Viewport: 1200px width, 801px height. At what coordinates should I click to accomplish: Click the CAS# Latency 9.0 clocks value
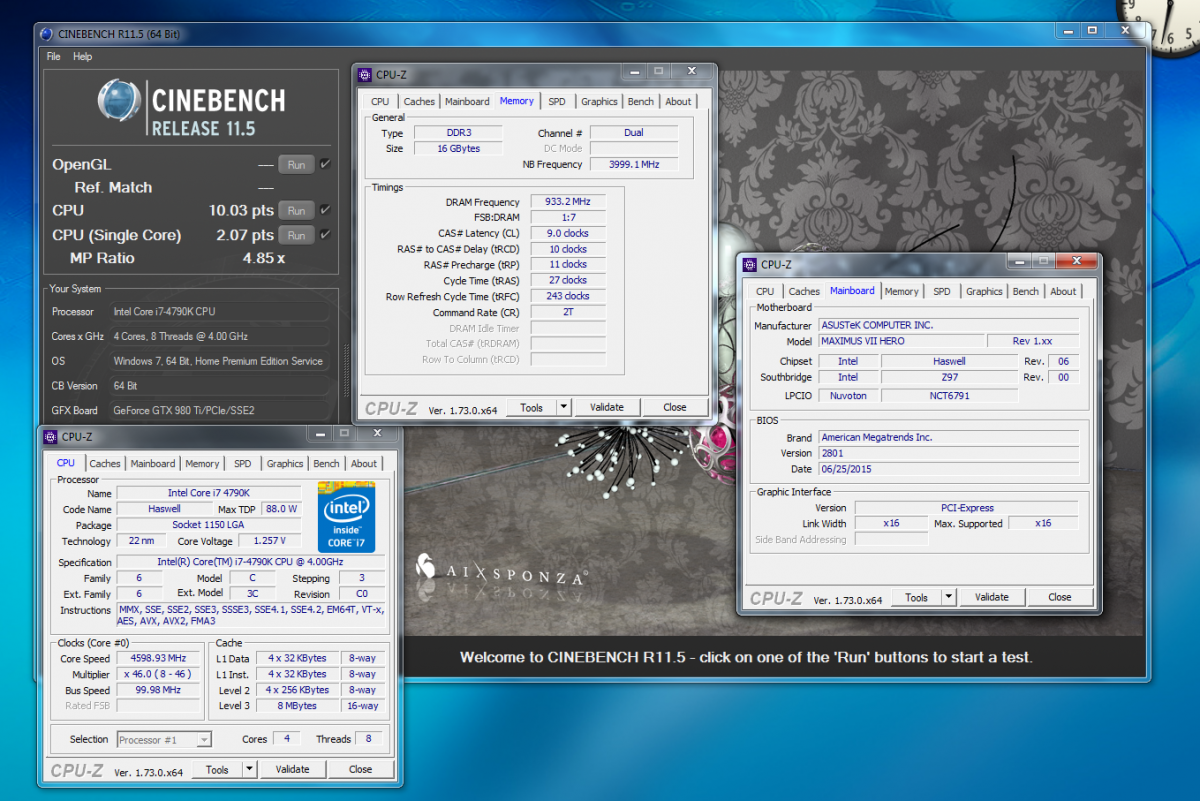click(567, 233)
